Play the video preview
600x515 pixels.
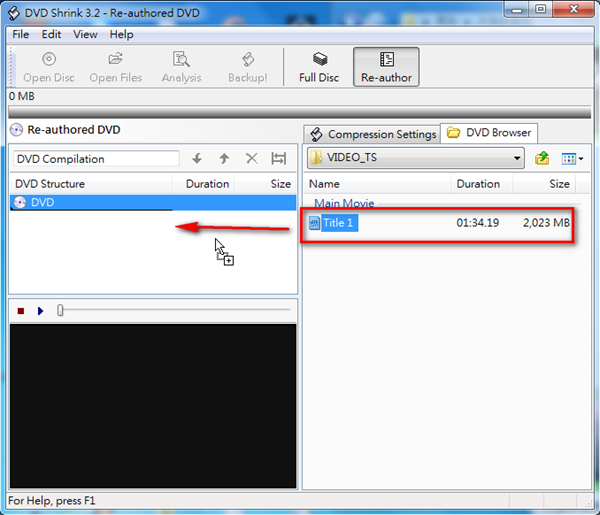41,311
